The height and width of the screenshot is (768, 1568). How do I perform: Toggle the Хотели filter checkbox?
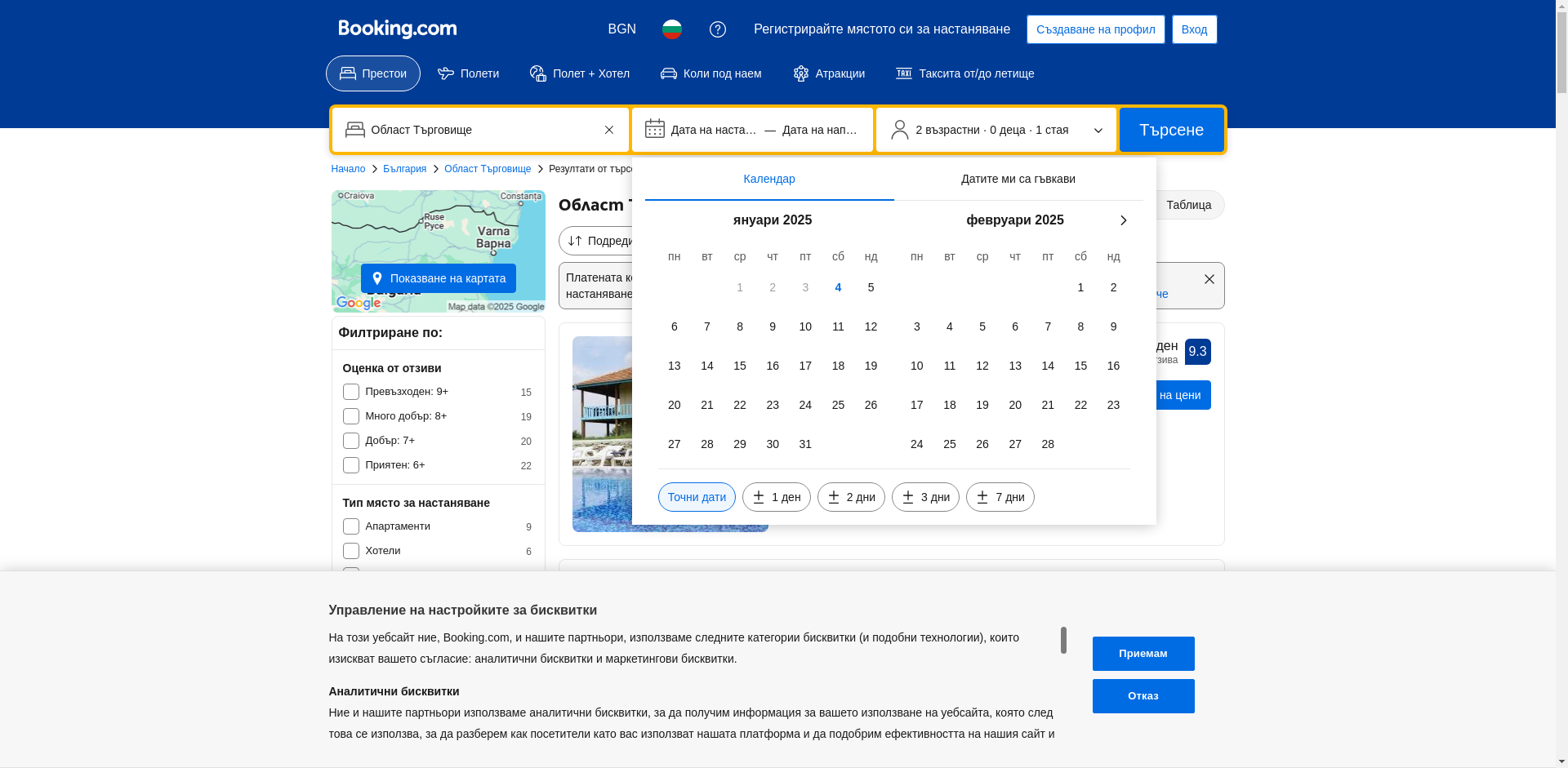(351, 551)
